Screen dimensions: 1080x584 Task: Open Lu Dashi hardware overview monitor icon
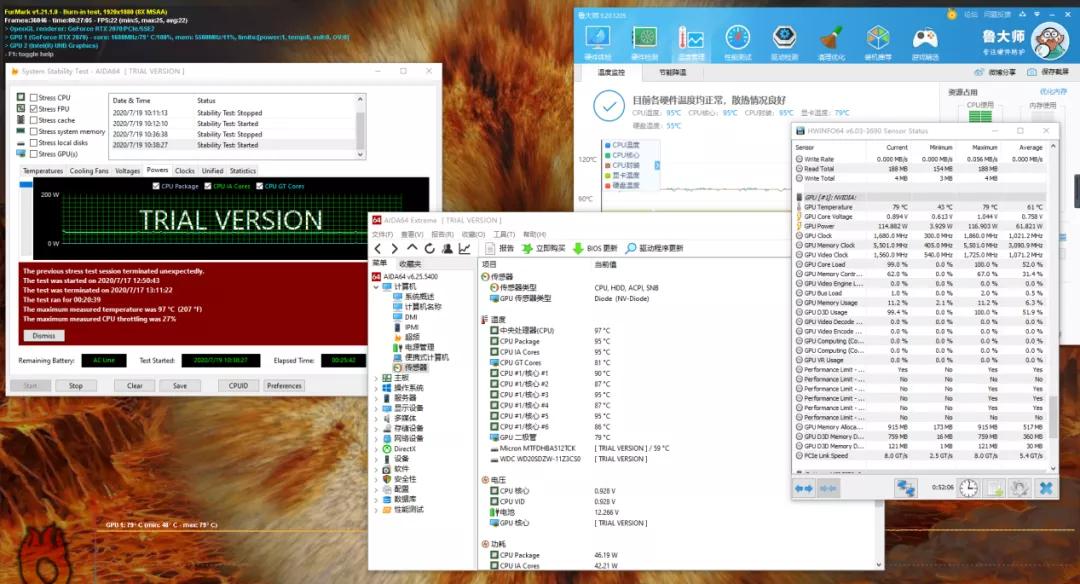(x=598, y=38)
